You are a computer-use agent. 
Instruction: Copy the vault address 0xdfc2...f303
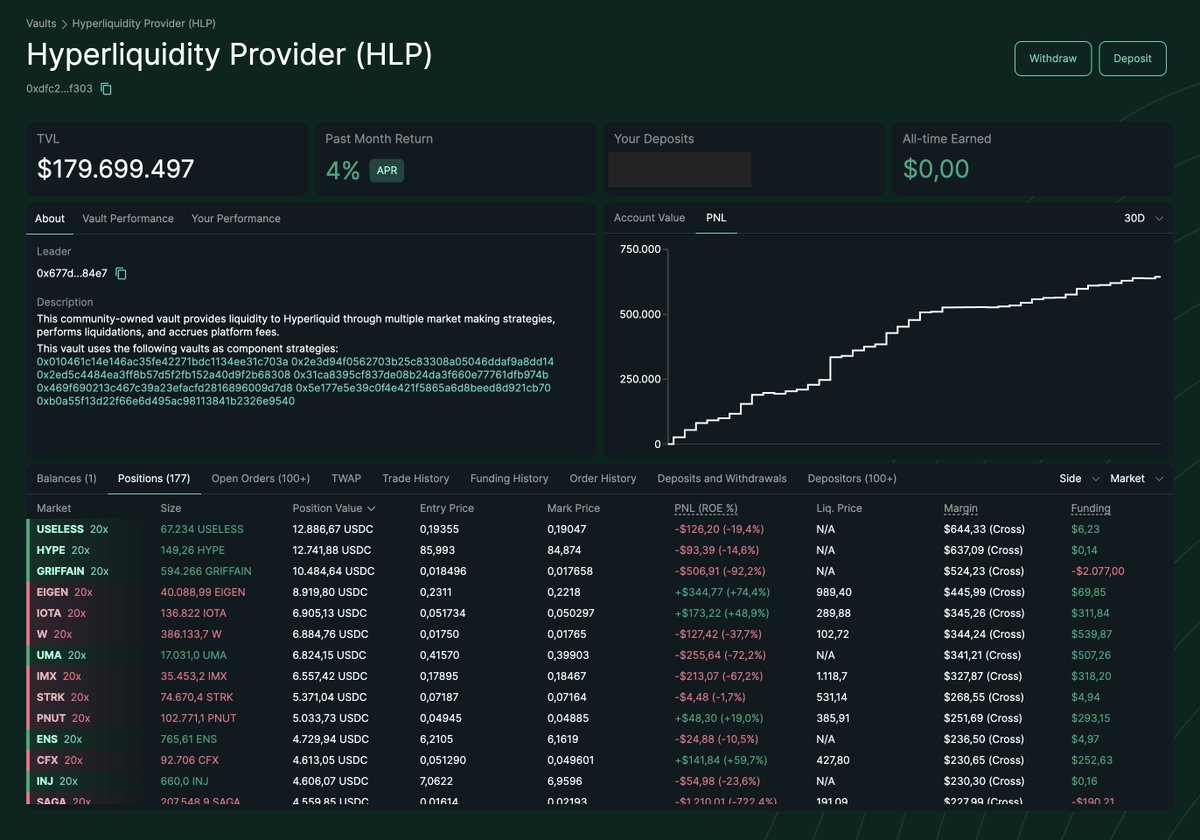tap(106, 89)
